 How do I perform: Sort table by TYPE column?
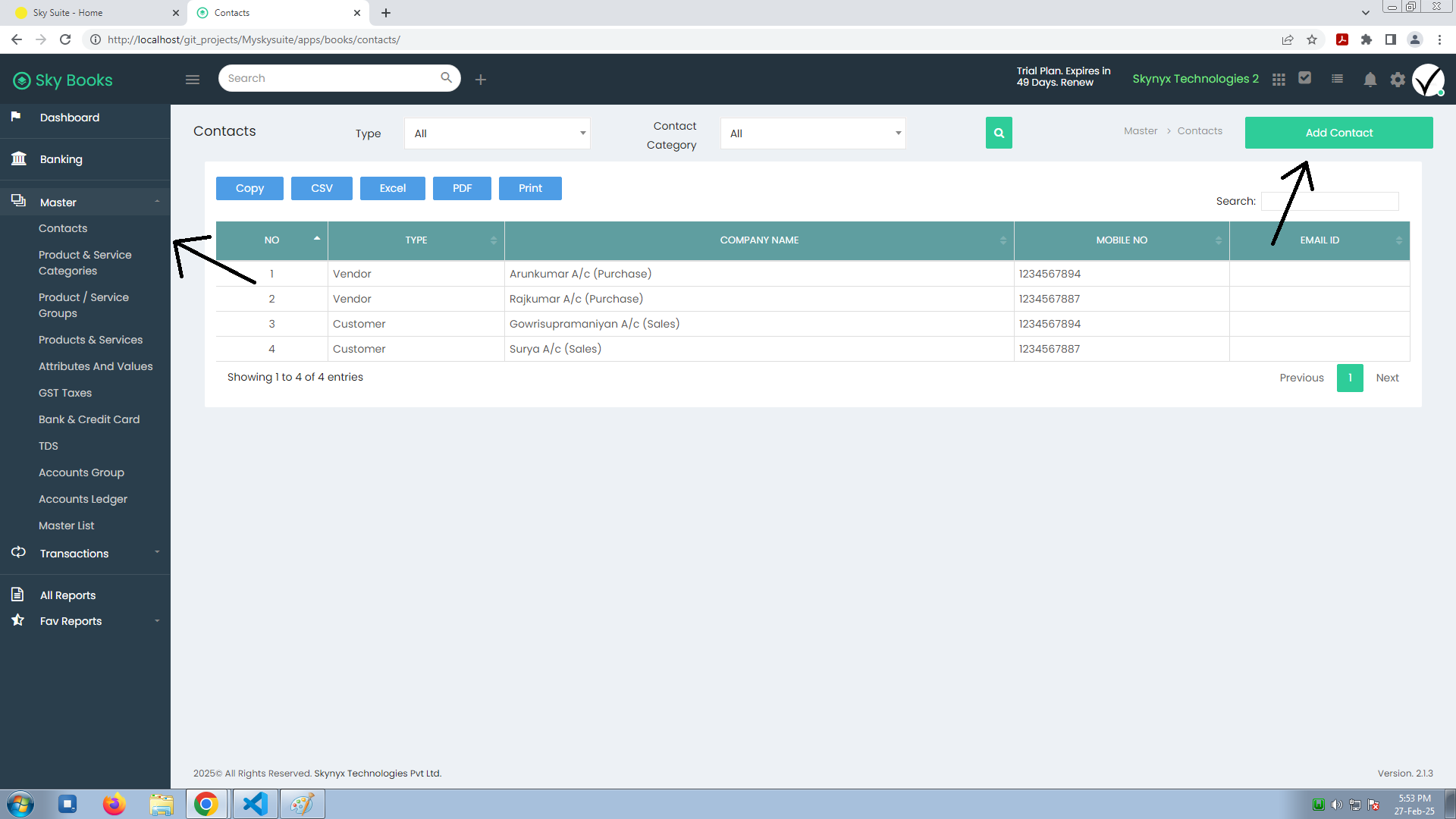point(416,240)
